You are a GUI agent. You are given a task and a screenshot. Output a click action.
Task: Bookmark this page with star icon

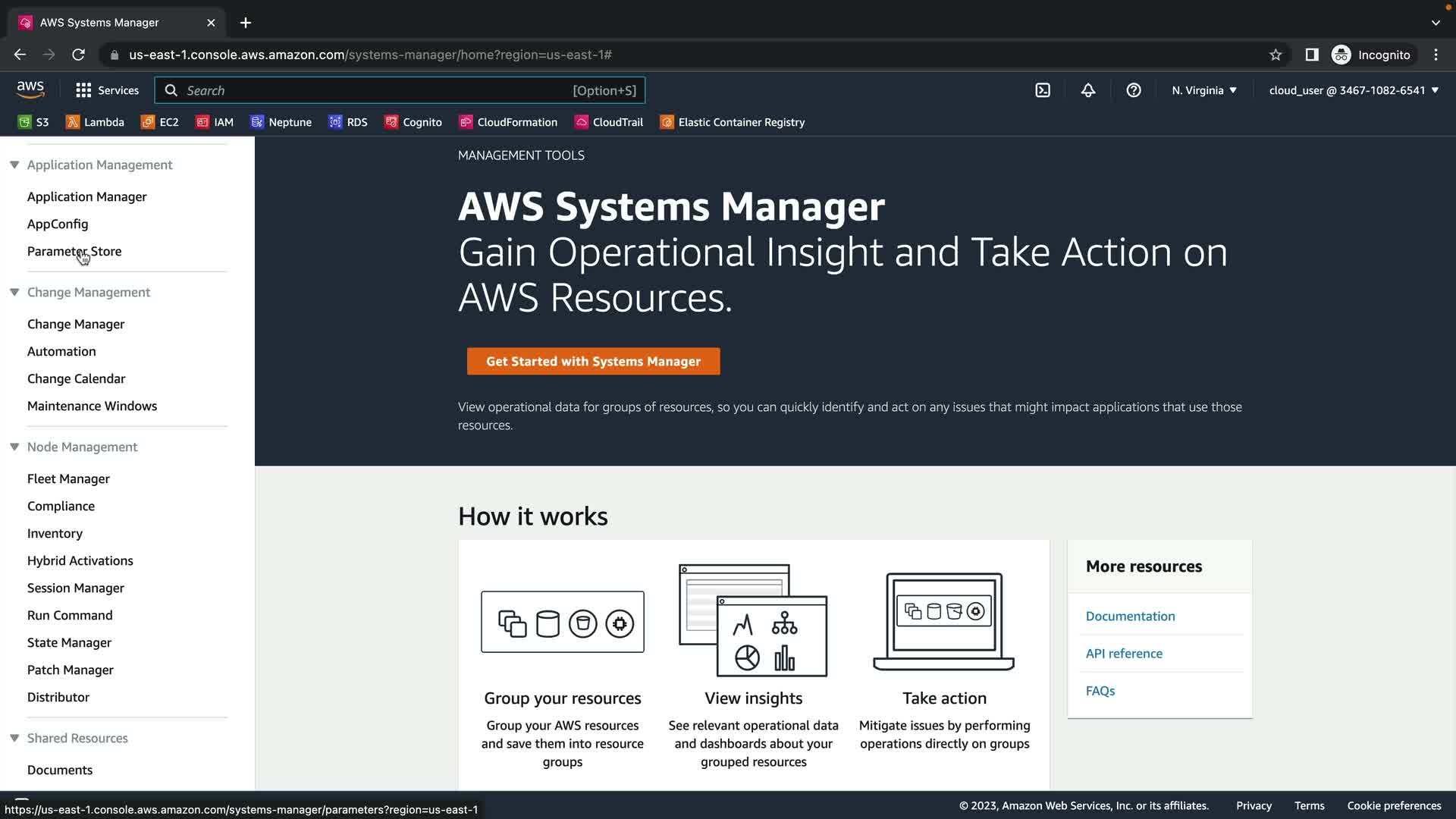1276,55
